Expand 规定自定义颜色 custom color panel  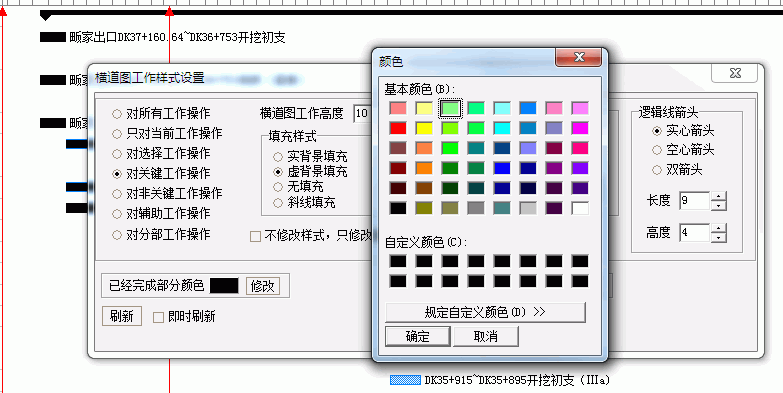(485, 312)
